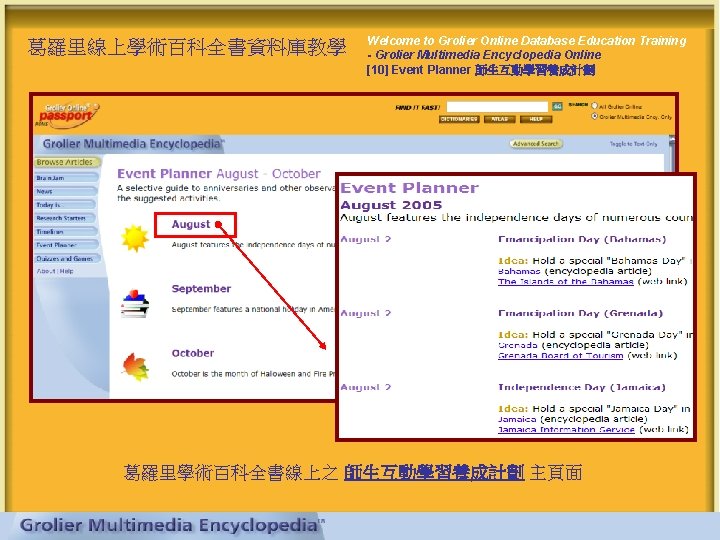The width and height of the screenshot is (720, 540).
Task: Click Emancipation Day (Bahamas) heading
Action: (x=582, y=239)
